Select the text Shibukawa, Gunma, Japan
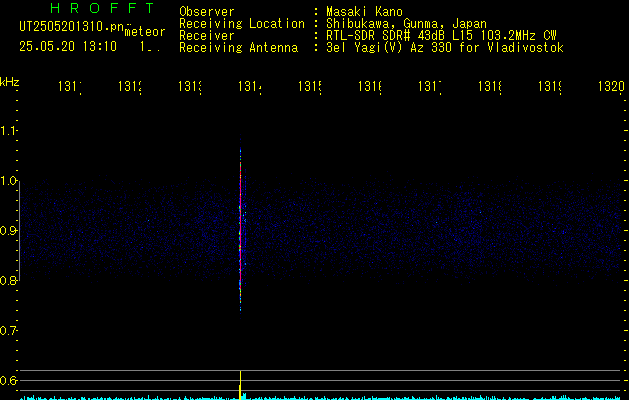Viewport: 629px width, 400px height. pos(406,24)
